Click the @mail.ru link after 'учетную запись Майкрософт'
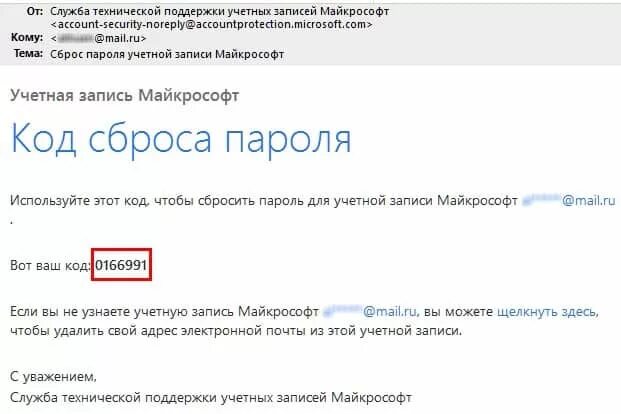The width and height of the screenshot is (621, 414). tap(370, 311)
